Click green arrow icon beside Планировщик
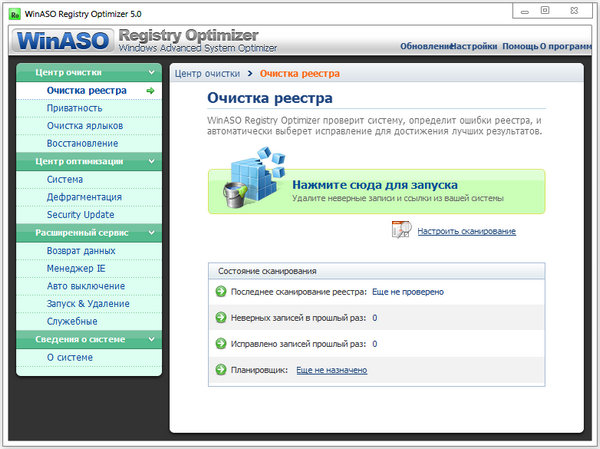600x449 pixels. [x=221, y=370]
